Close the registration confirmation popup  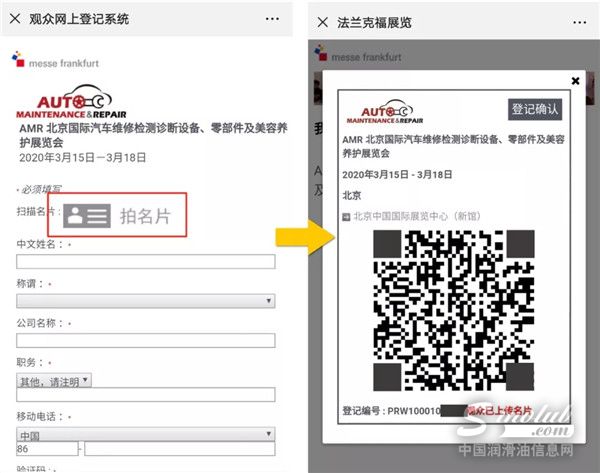575,80
